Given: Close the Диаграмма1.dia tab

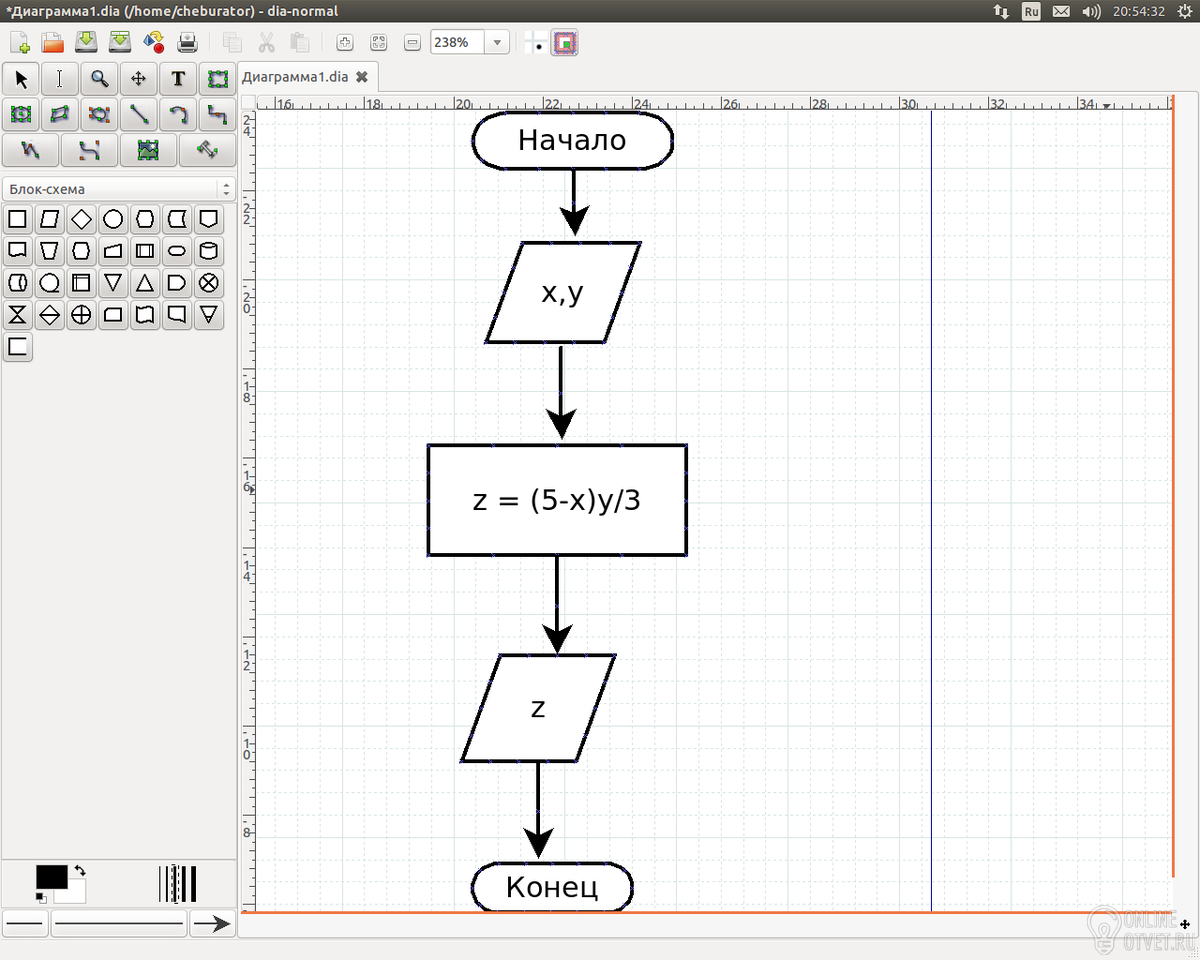Looking at the screenshot, I should [x=362, y=76].
